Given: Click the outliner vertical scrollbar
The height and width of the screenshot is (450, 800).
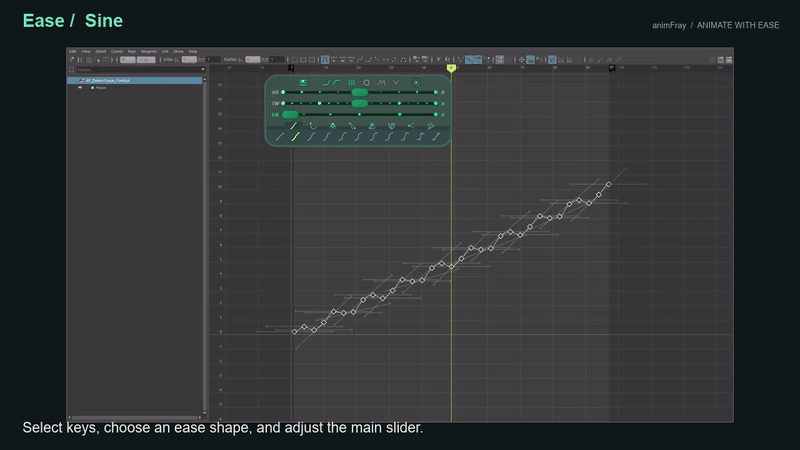Looking at the screenshot, I should click(205, 246).
